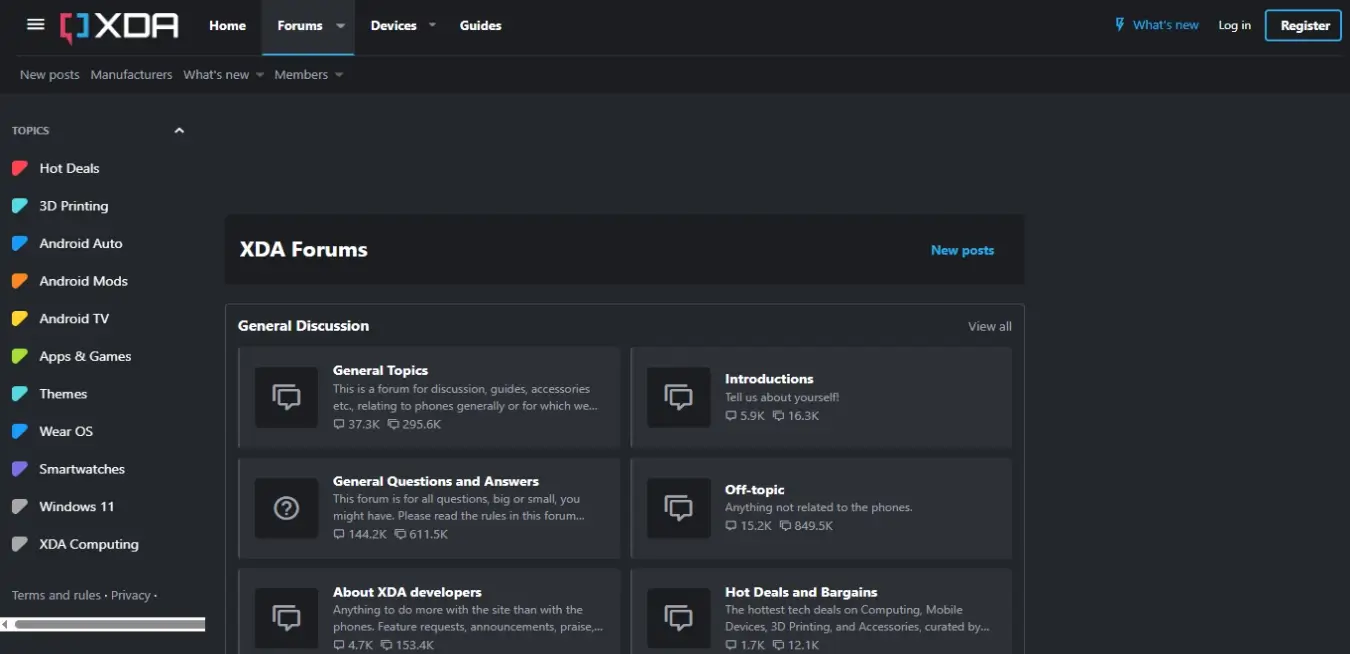Select Windows 11 in the topics sidebar
Viewport: 1350px width, 654px height.
76,507
